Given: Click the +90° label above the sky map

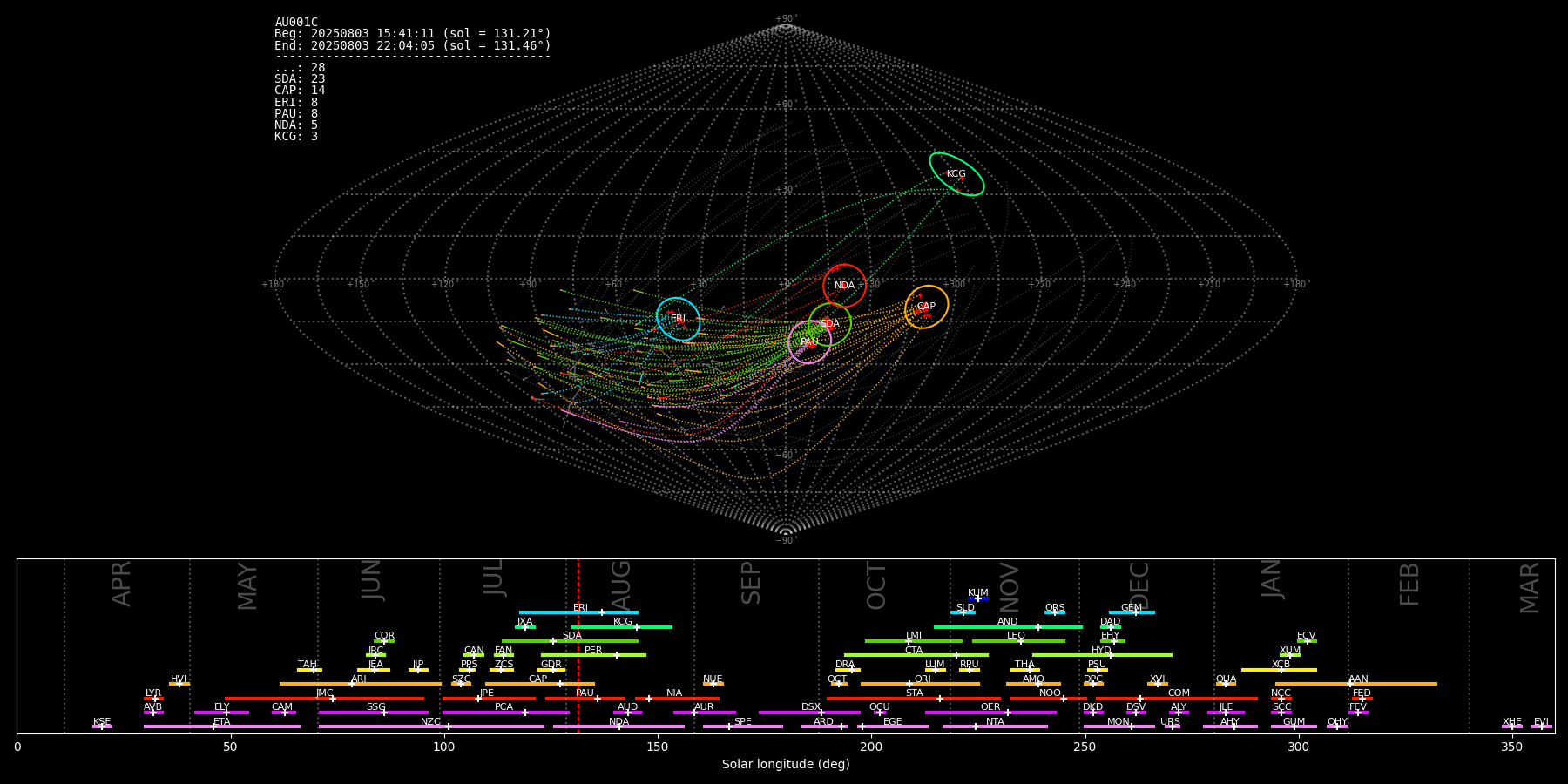Looking at the screenshot, I should click(786, 19).
